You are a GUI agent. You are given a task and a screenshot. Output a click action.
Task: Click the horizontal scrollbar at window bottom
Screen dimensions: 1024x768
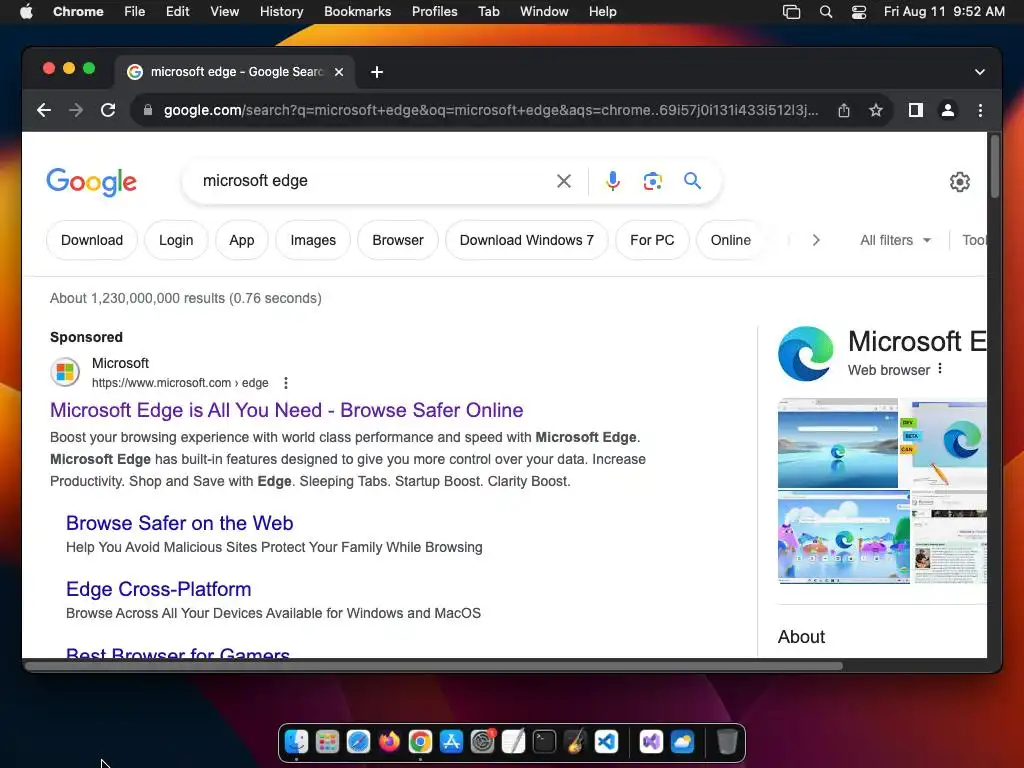point(434,666)
